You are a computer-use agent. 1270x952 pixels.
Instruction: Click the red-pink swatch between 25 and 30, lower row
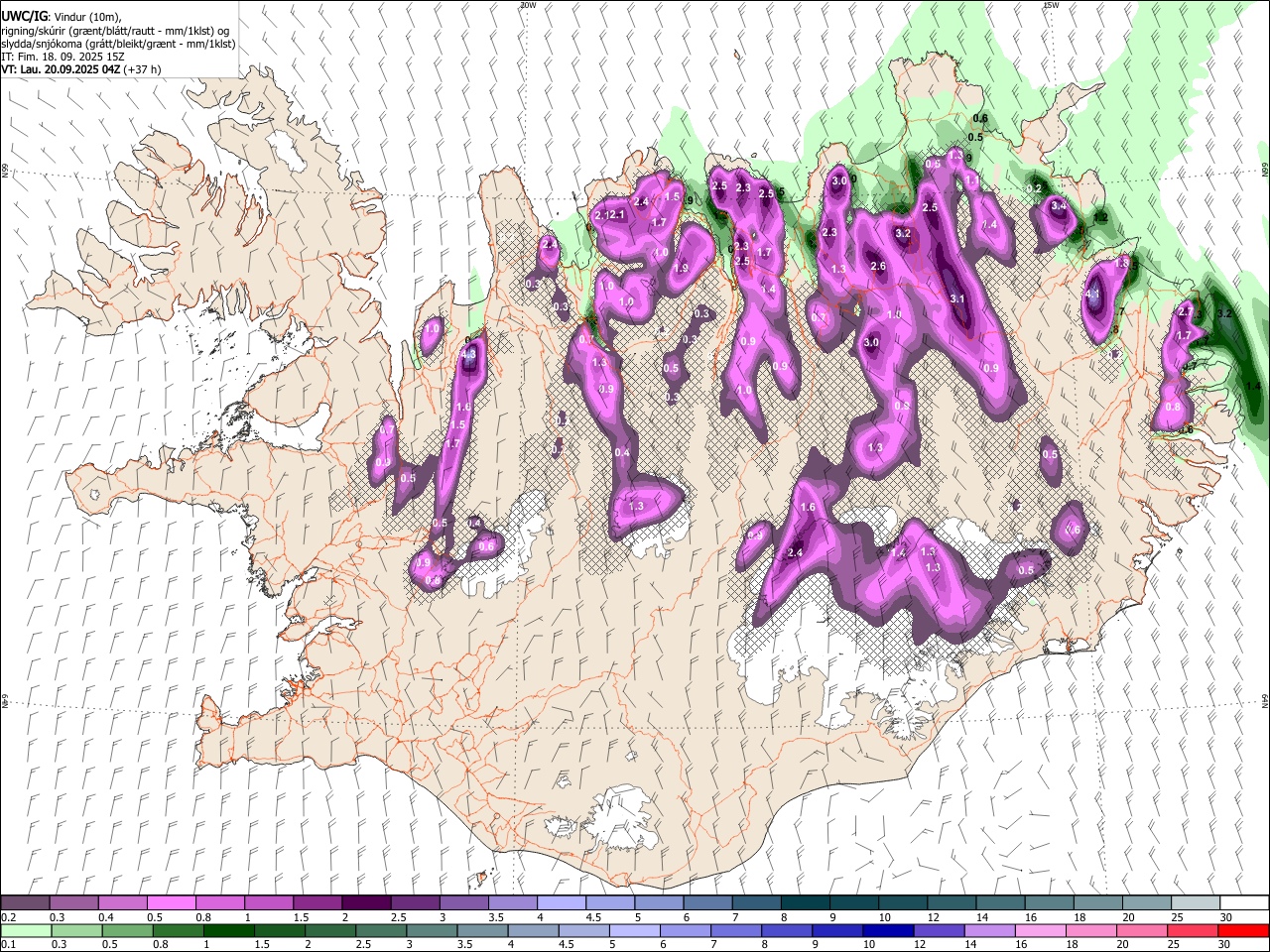1193,930
